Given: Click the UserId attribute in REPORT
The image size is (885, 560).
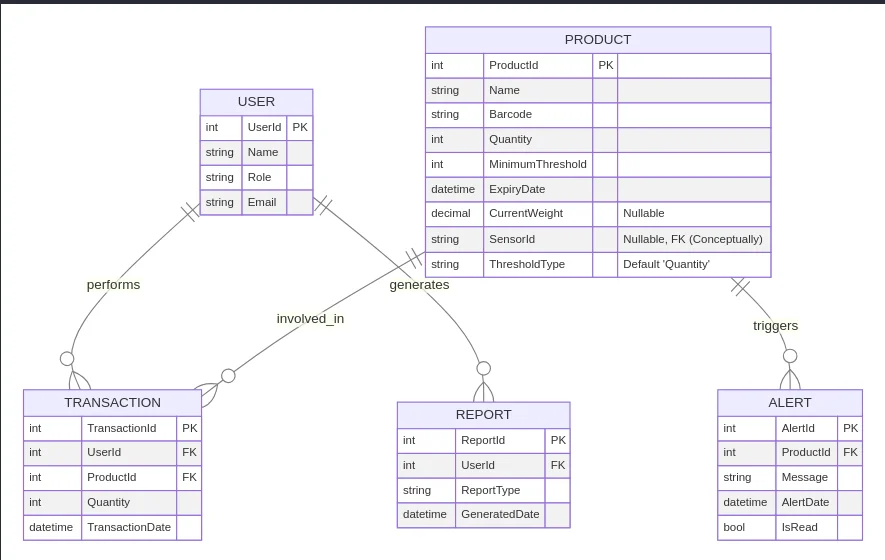Looking at the screenshot, I should tap(477, 465).
